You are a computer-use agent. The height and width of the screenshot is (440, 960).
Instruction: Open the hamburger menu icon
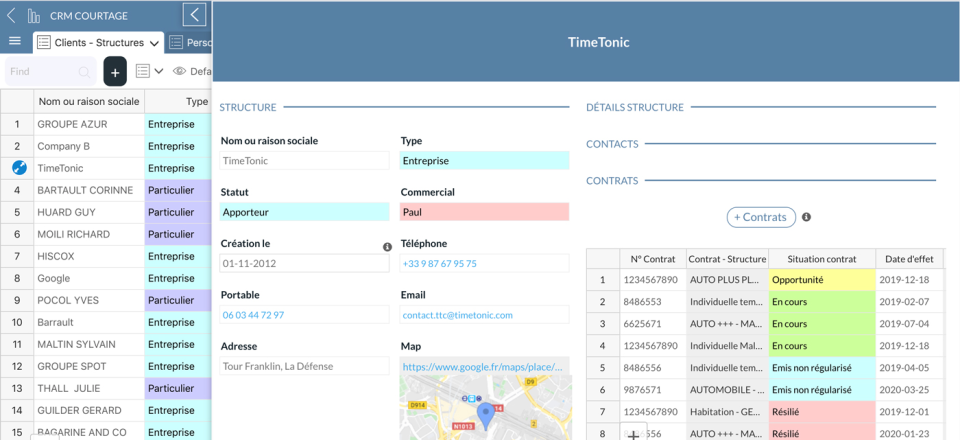coord(15,41)
